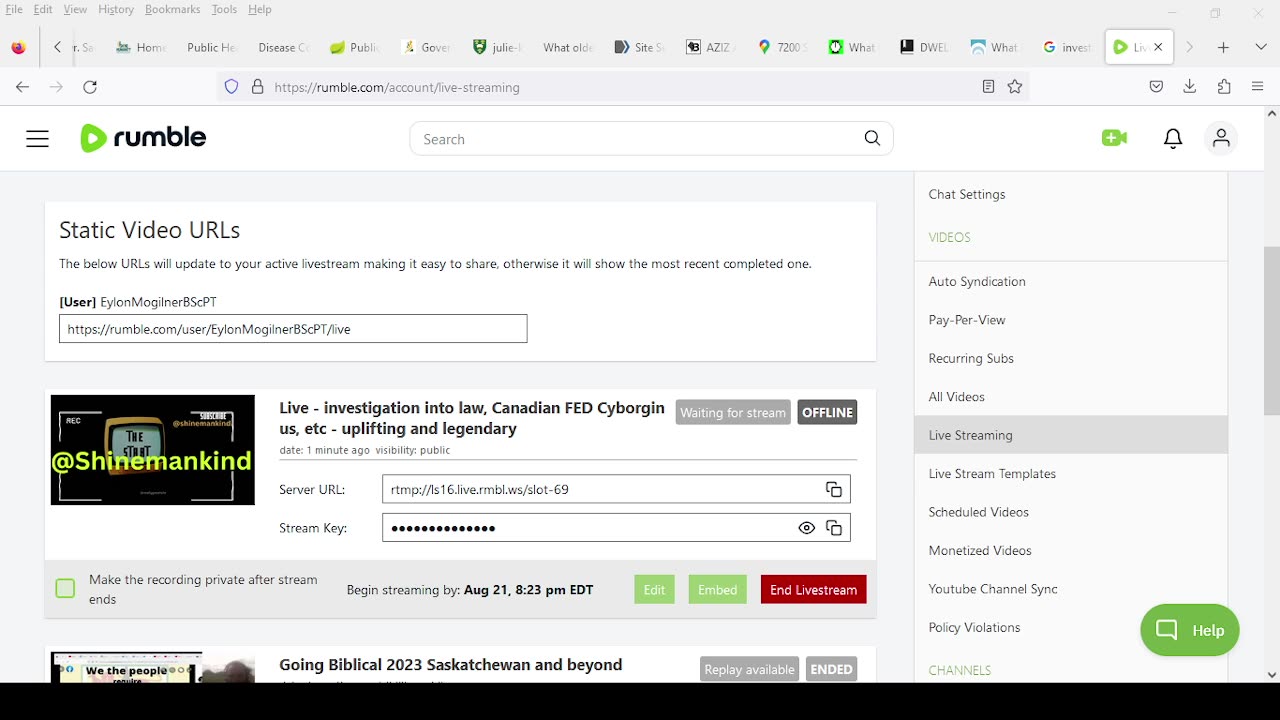
Task: Open the Bookmarks menu
Action: (x=173, y=9)
